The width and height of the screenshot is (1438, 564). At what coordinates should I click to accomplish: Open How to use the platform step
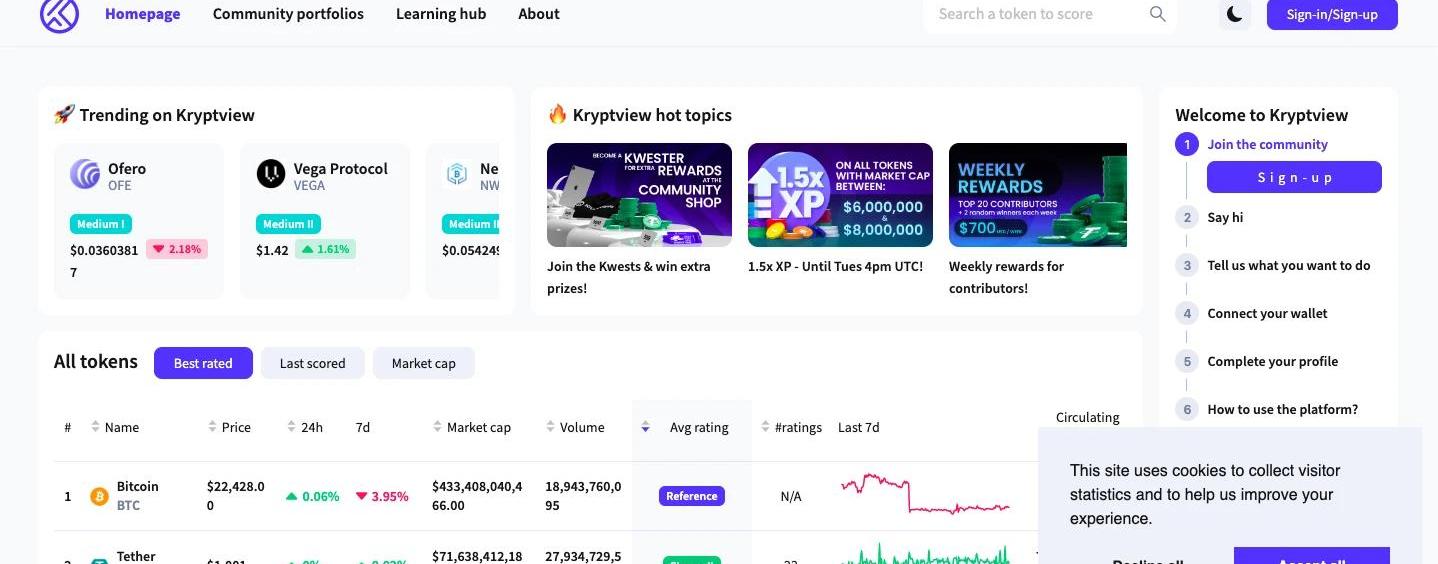point(1282,409)
